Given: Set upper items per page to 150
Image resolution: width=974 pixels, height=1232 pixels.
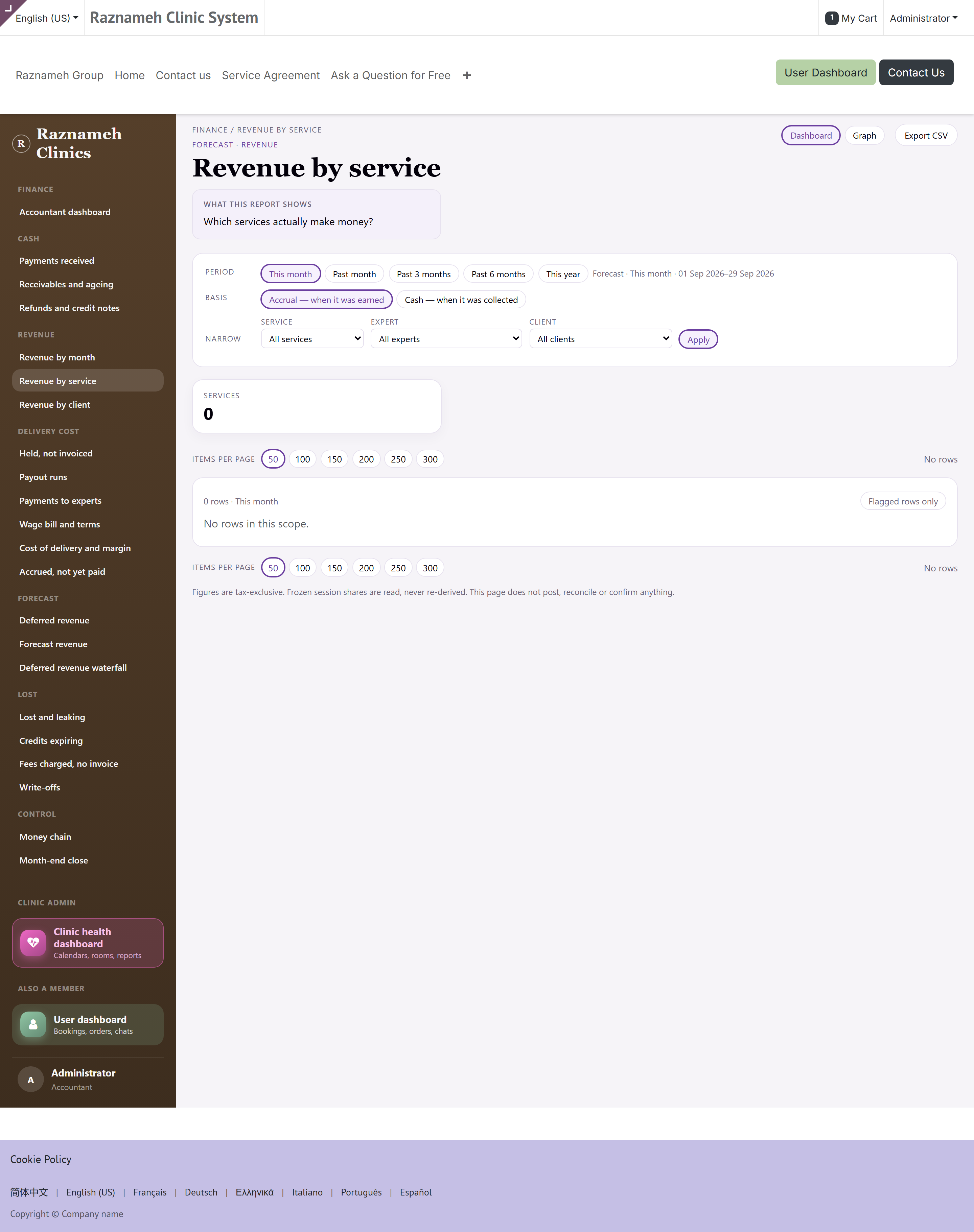Looking at the screenshot, I should pos(335,459).
